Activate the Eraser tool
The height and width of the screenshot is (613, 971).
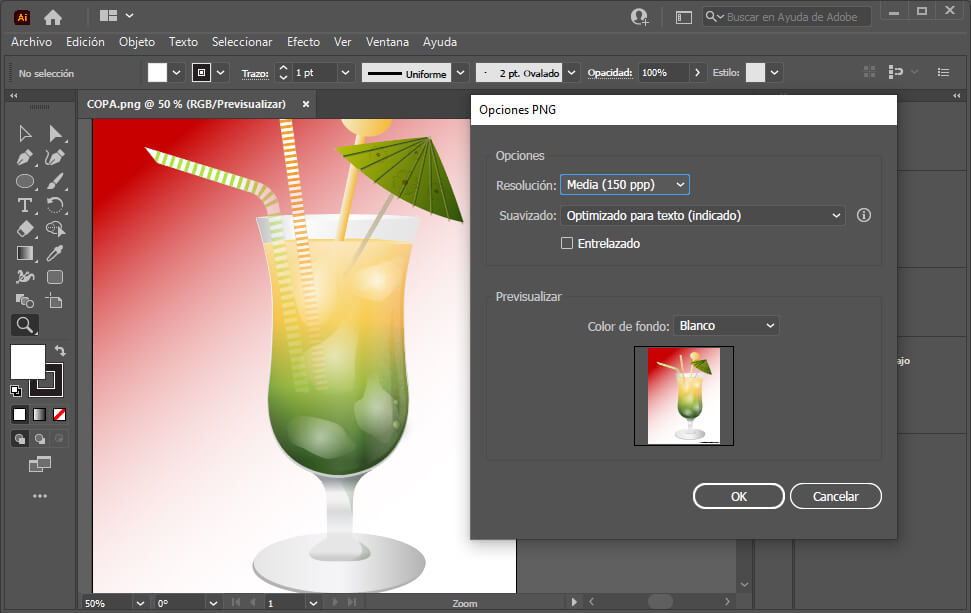point(25,227)
